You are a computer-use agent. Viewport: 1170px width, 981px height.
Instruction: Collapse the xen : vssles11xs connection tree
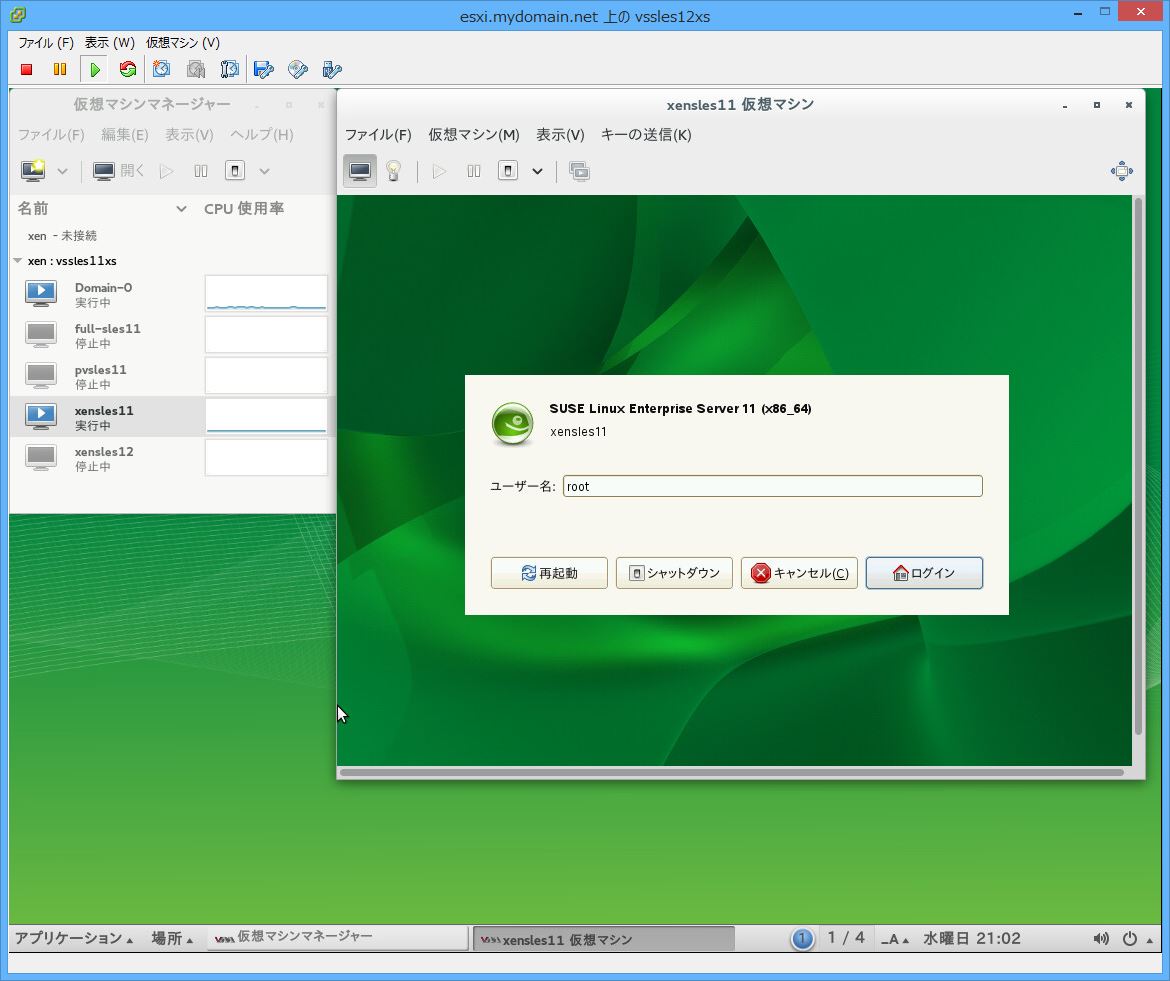[17, 260]
